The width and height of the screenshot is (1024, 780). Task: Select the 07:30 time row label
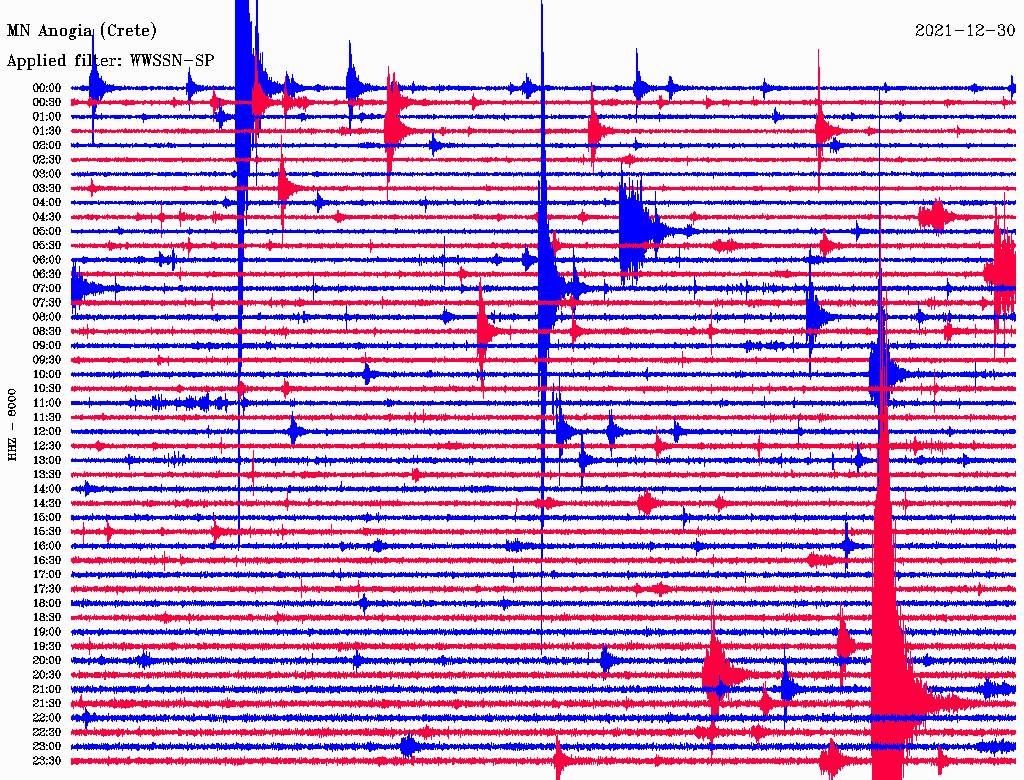pyautogui.click(x=47, y=302)
